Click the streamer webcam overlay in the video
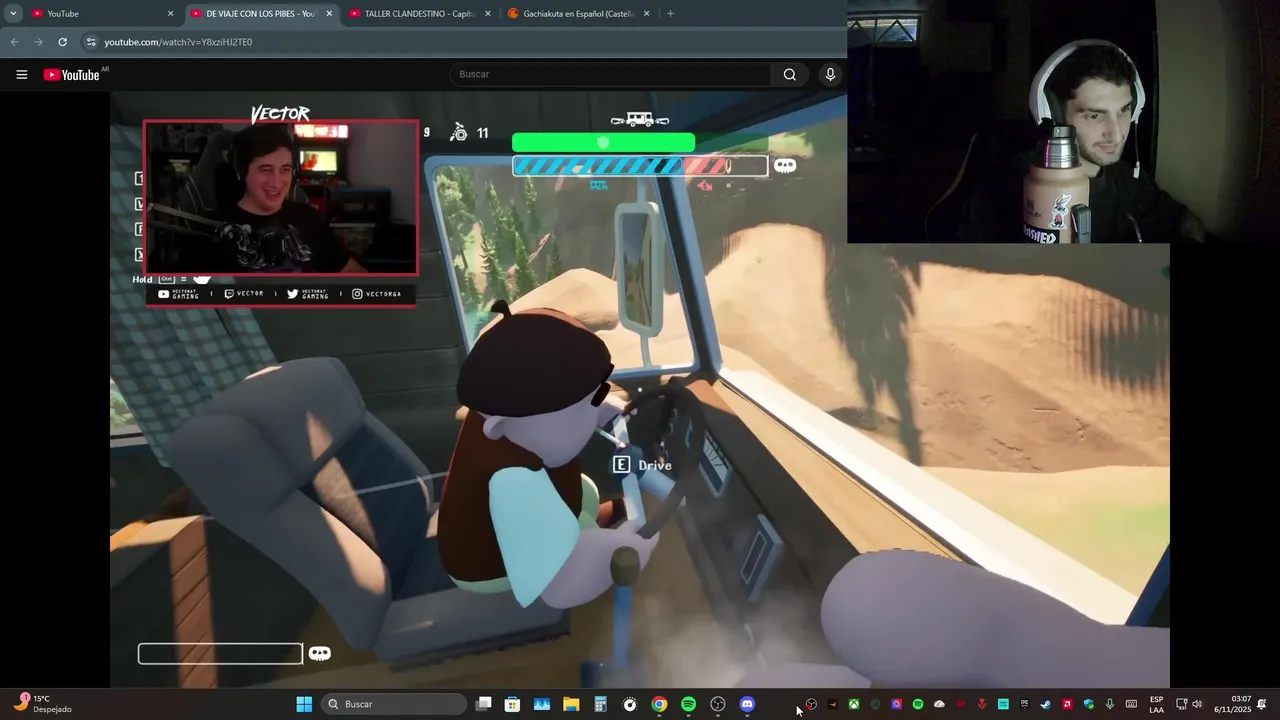The image size is (1280, 720). (x=281, y=198)
